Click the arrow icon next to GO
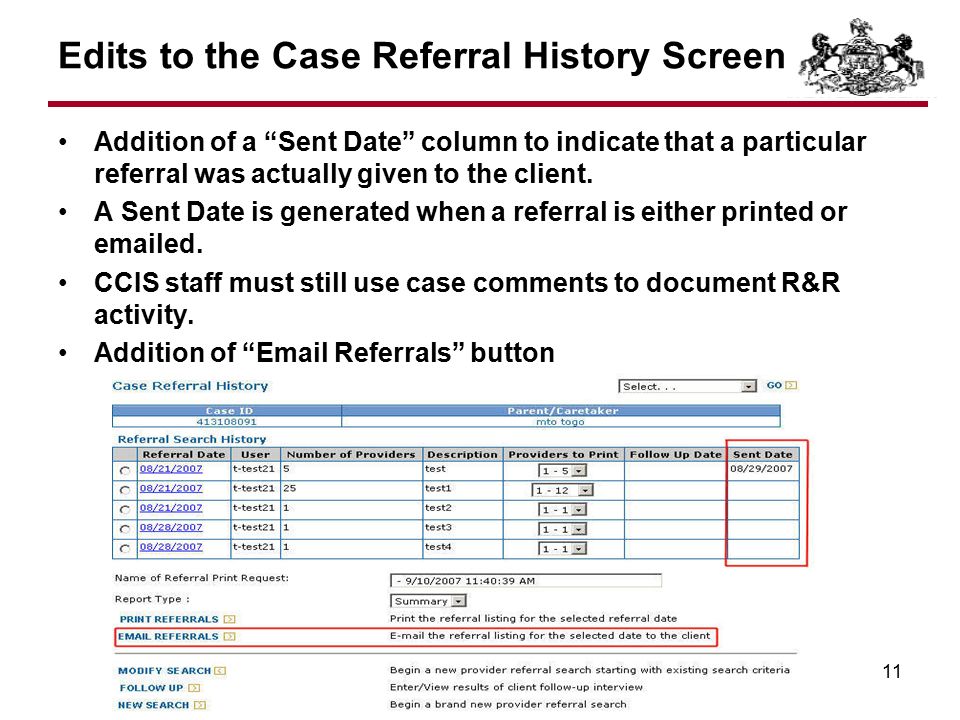Screen dimensions: 960x720 coord(790,385)
